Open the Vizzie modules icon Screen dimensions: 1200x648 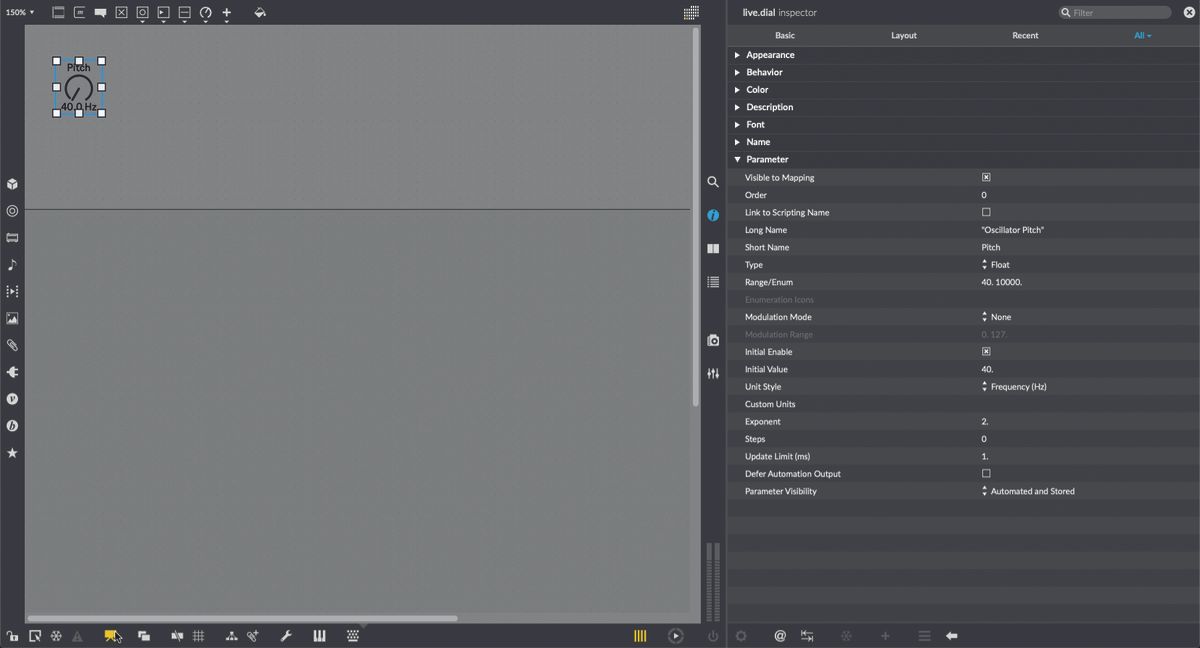12,399
